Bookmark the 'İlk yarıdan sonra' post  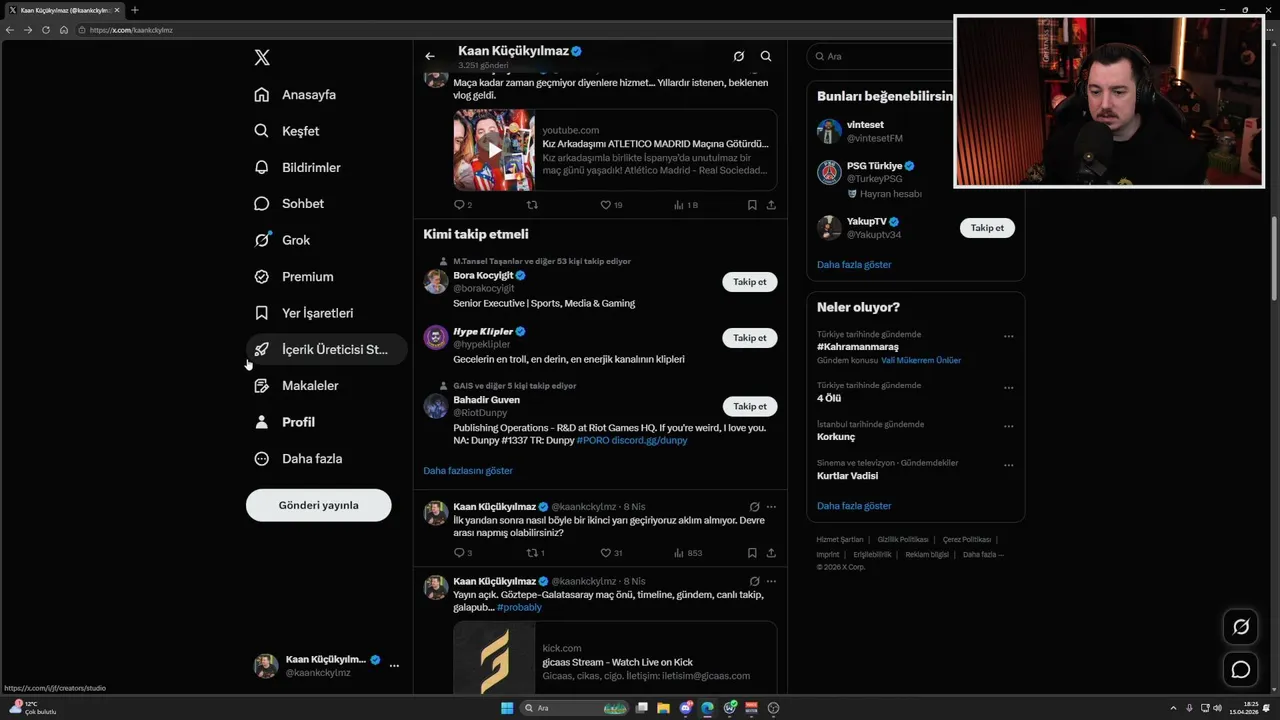point(752,553)
